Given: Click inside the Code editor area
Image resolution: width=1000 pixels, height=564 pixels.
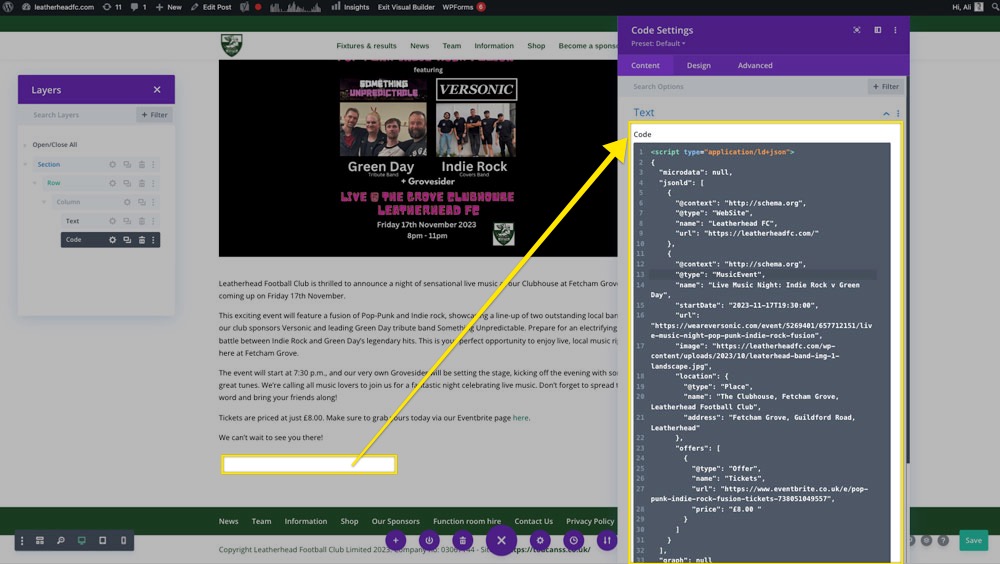Looking at the screenshot, I should pos(761,352).
